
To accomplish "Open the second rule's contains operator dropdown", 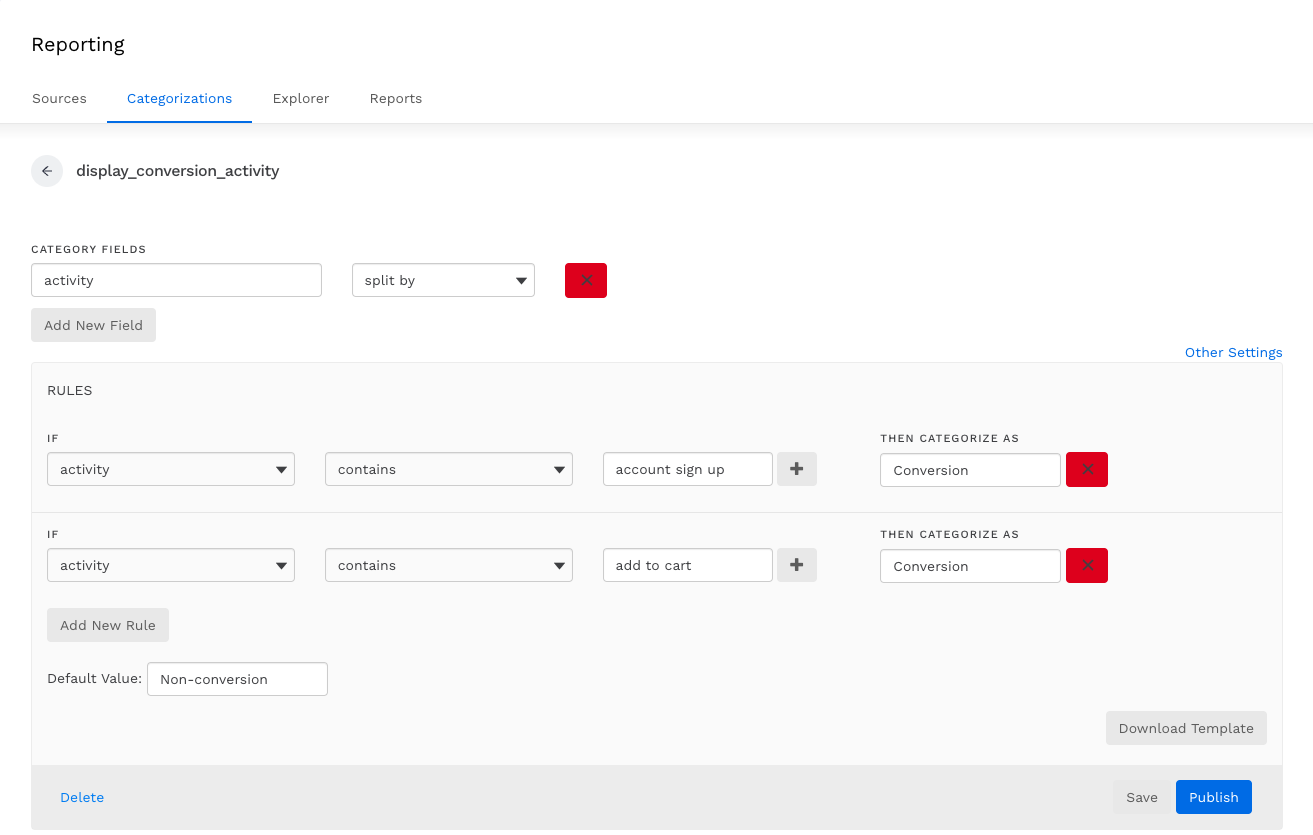I will click(448, 566).
